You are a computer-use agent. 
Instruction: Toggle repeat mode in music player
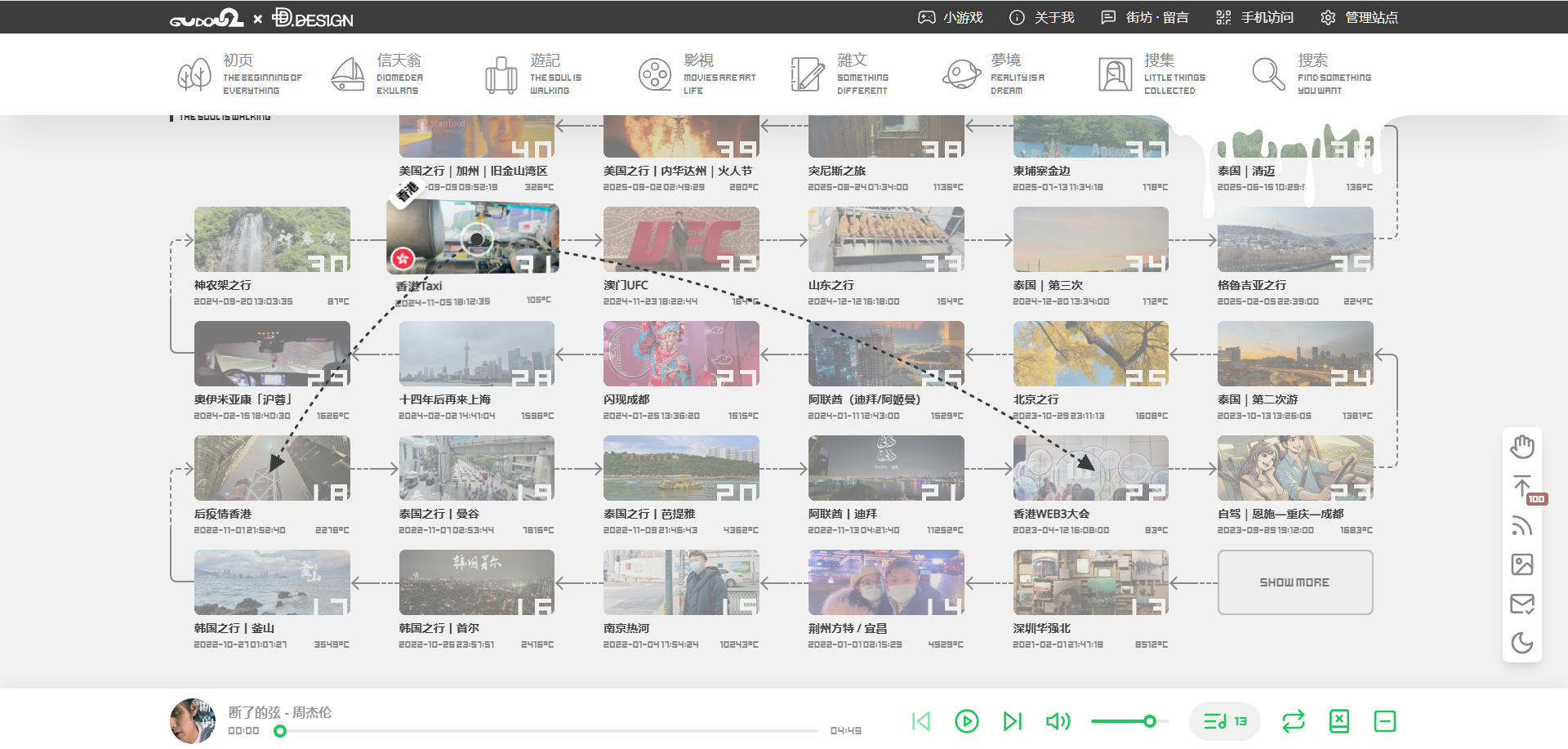[x=1294, y=721]
